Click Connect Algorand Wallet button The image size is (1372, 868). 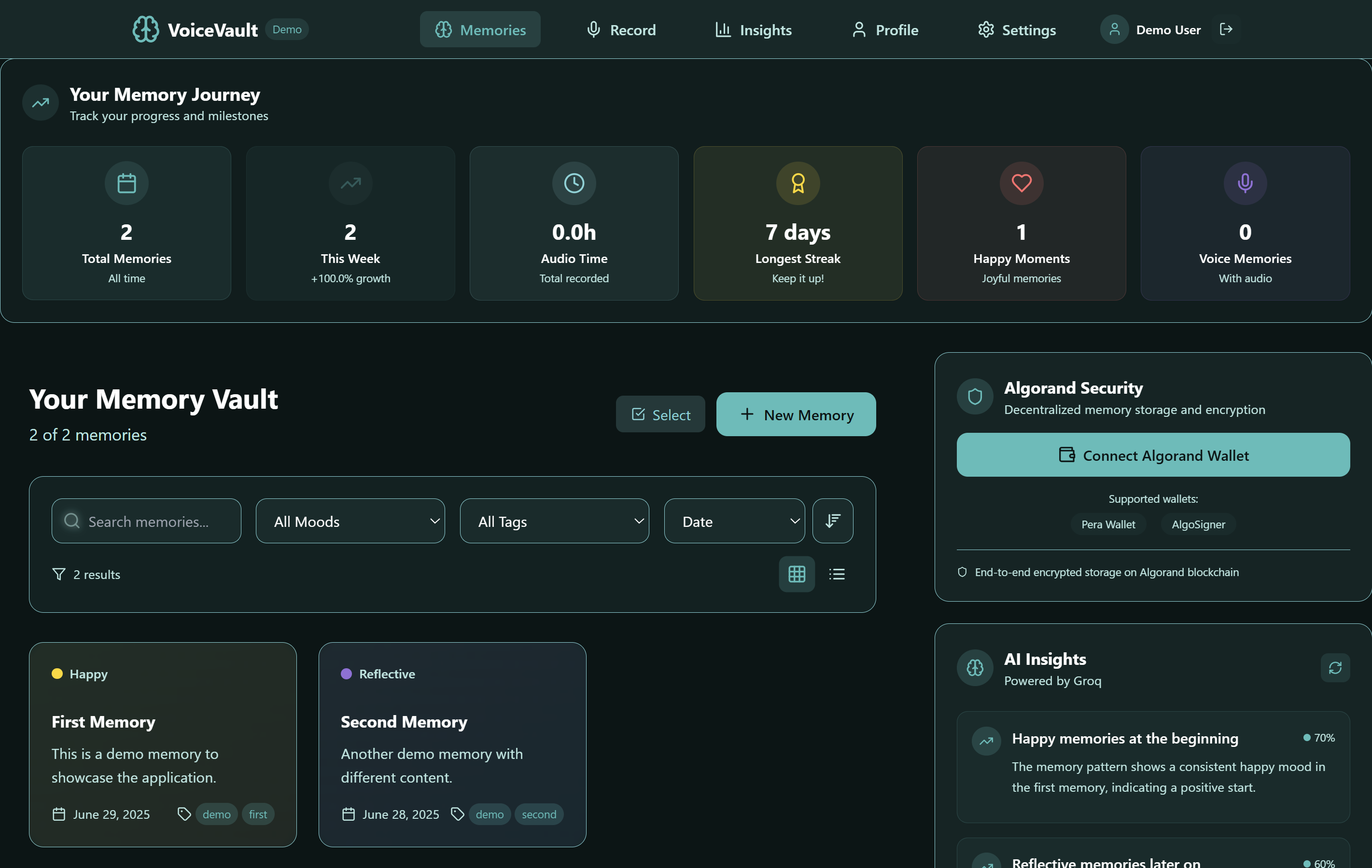1153,455
